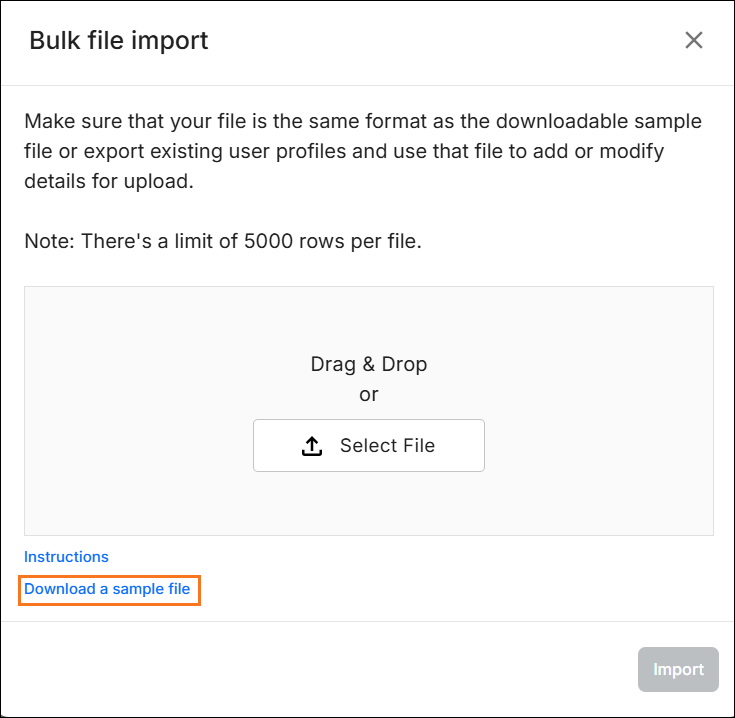The image size is (735, 718).
Task: Click the Drag & Drop text
Action: 368,364
